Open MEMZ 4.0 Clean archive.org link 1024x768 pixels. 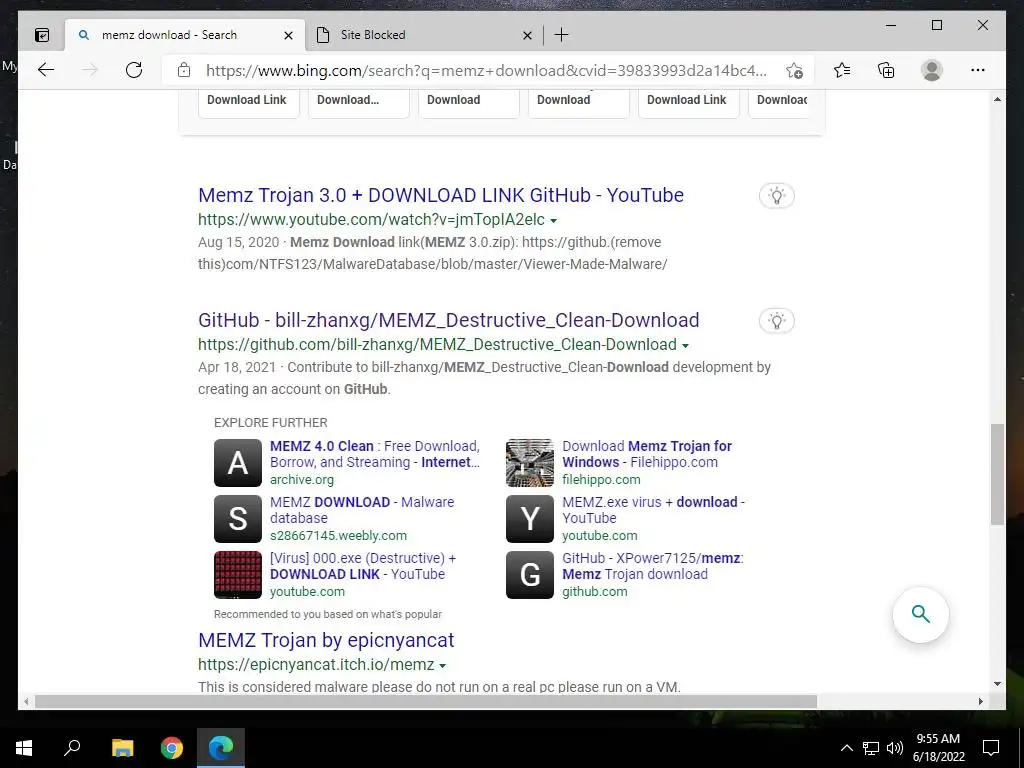coord(375,454)
